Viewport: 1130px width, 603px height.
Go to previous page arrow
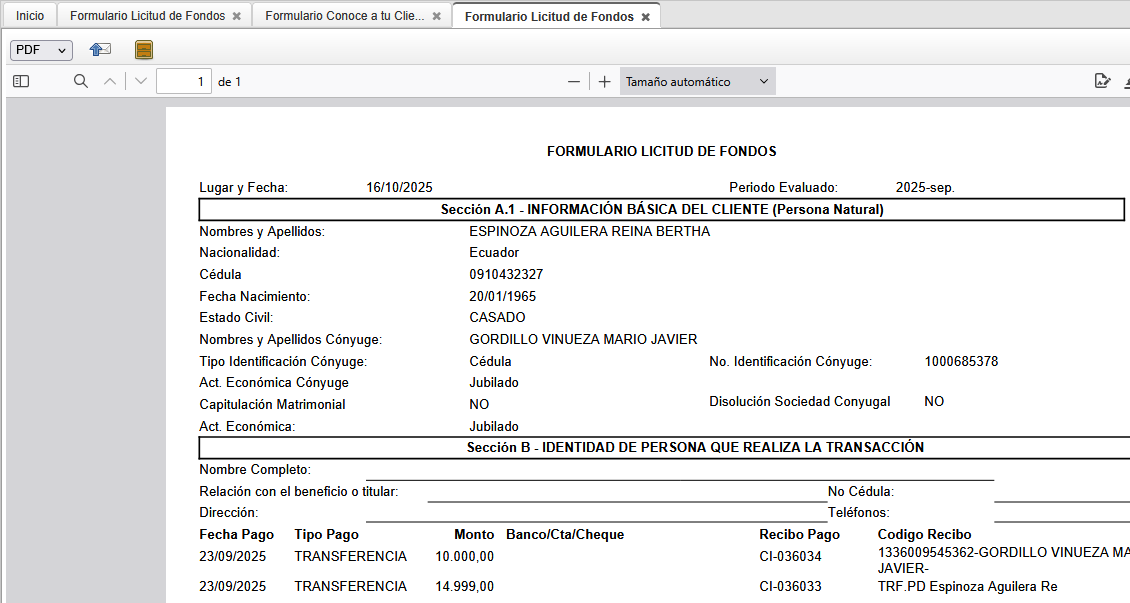(110, 81)
